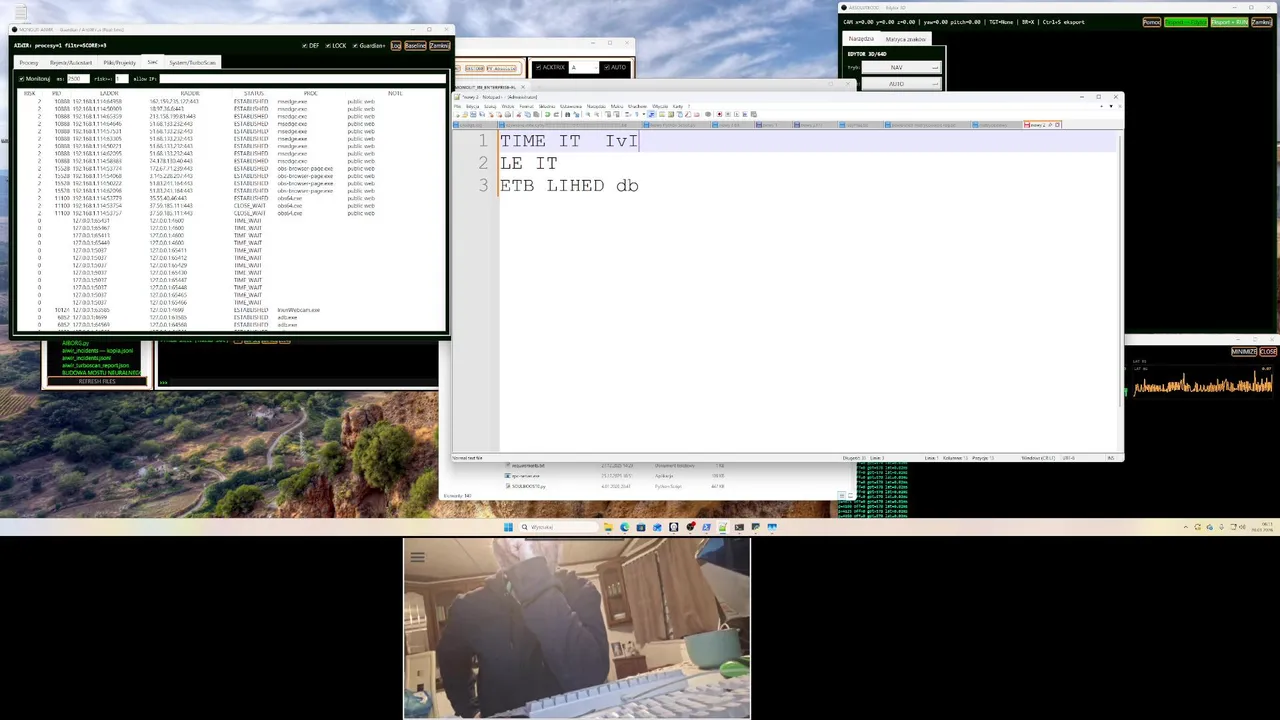Open the AUTO dropdown in Edytor 3D
Viewport: 1280px width, 720px height.
tap(901, 84)
